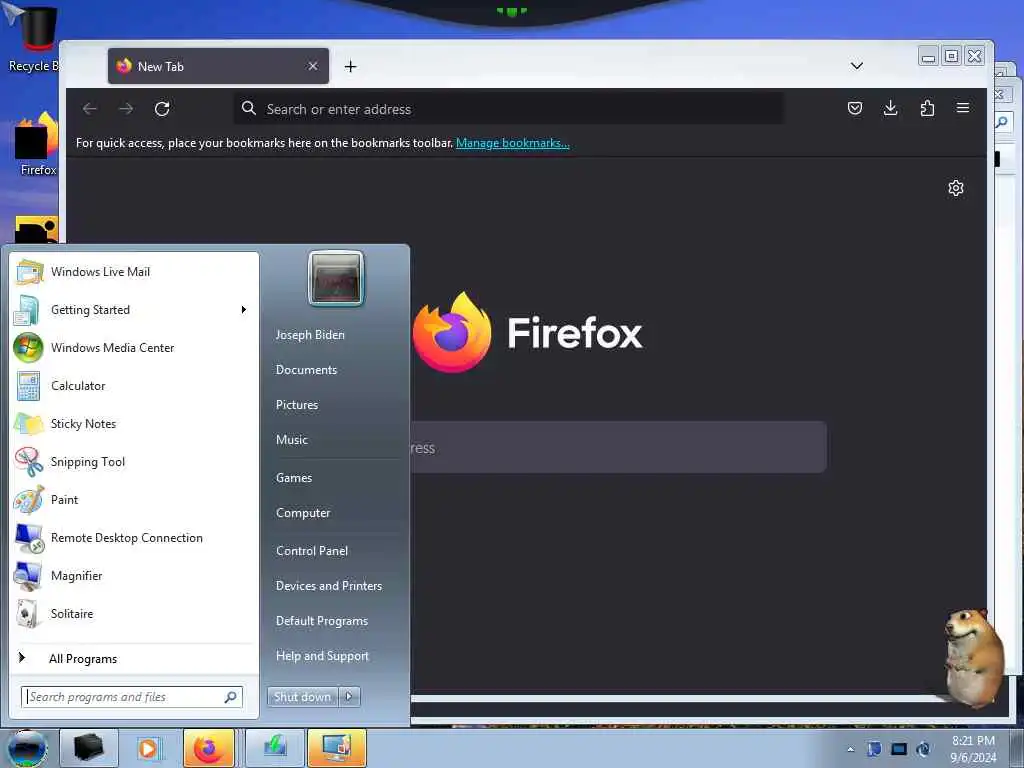Launch Windows Live Mail from Start menu
The image size is (1024, 768).
click(x=134, y=272)
